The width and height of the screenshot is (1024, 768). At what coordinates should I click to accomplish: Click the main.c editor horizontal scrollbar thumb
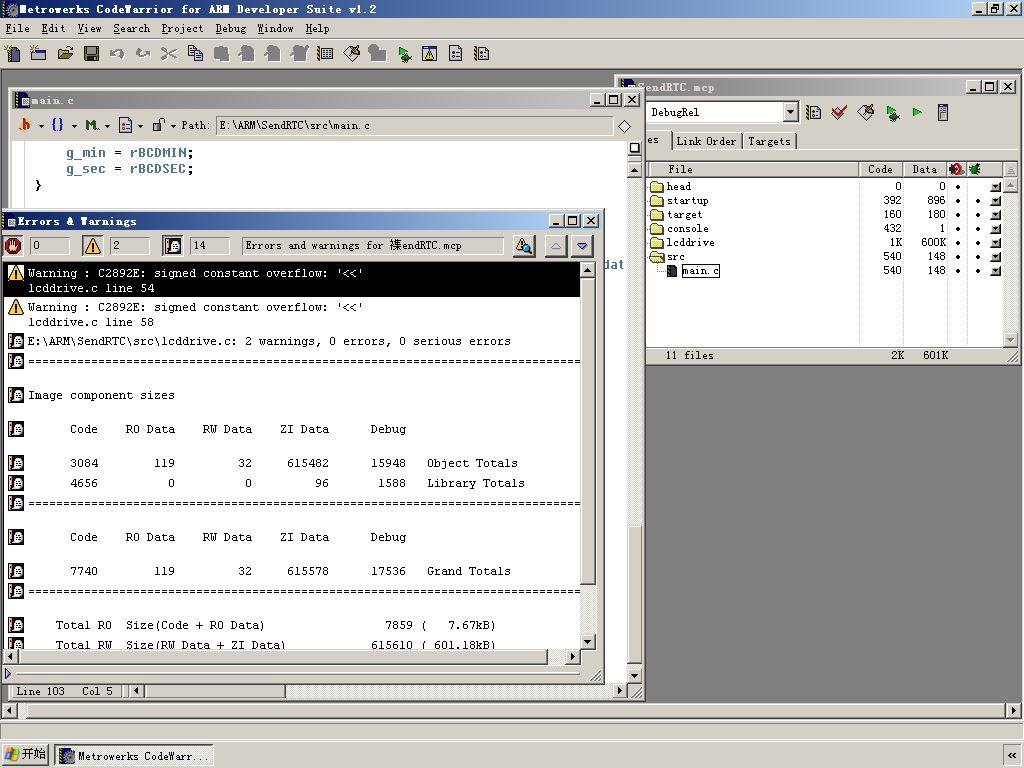[x=214, y=690]
